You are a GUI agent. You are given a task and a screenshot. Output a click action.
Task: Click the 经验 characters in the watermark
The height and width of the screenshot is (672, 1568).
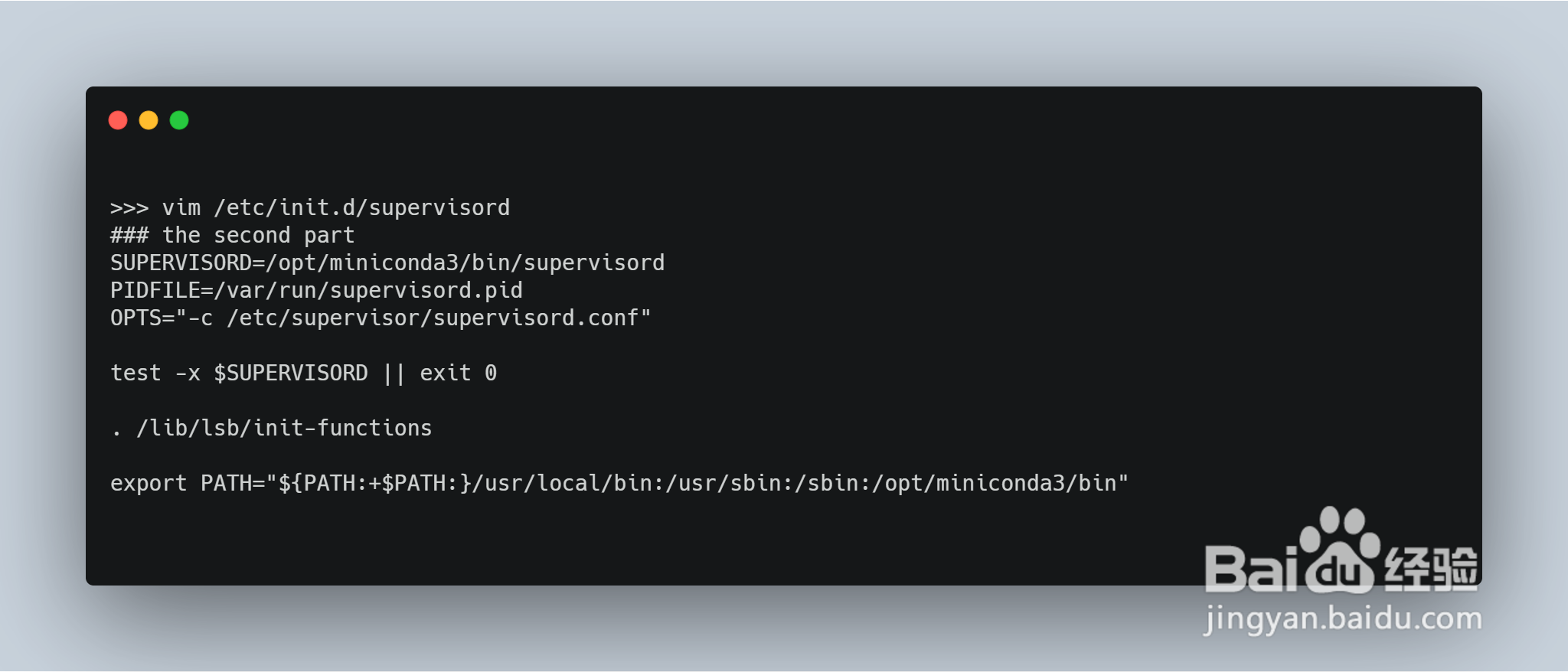tap(1430, 569)
